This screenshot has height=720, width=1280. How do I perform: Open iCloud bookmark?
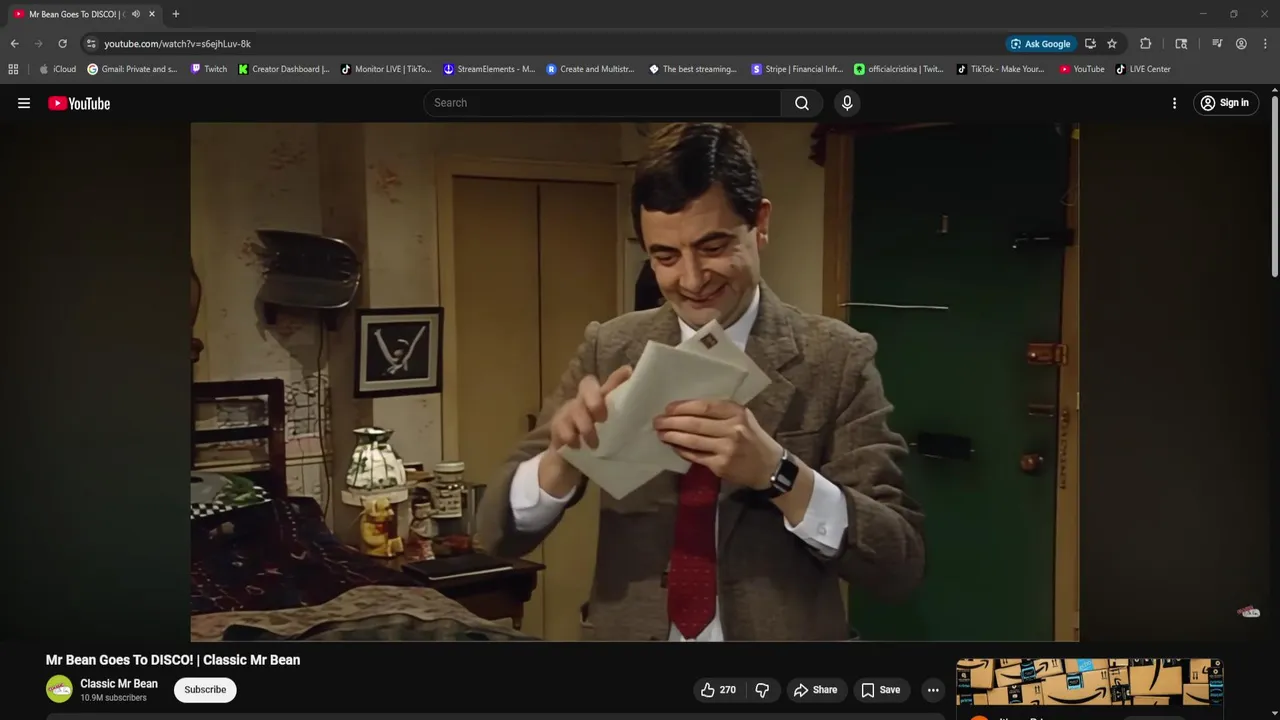tap(57, 69)
